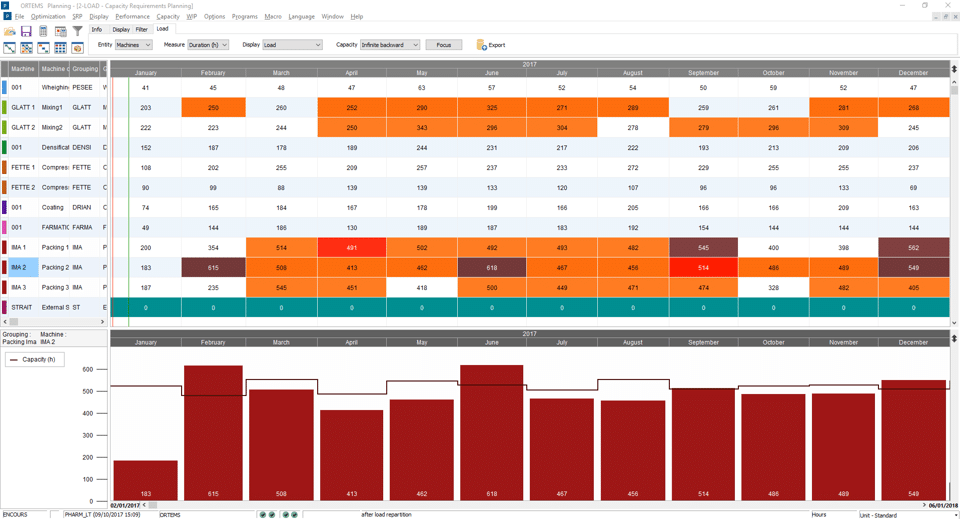Expand the Measure dropdown showing Duration (h)
960x519 pixels.
click(209, 45)
